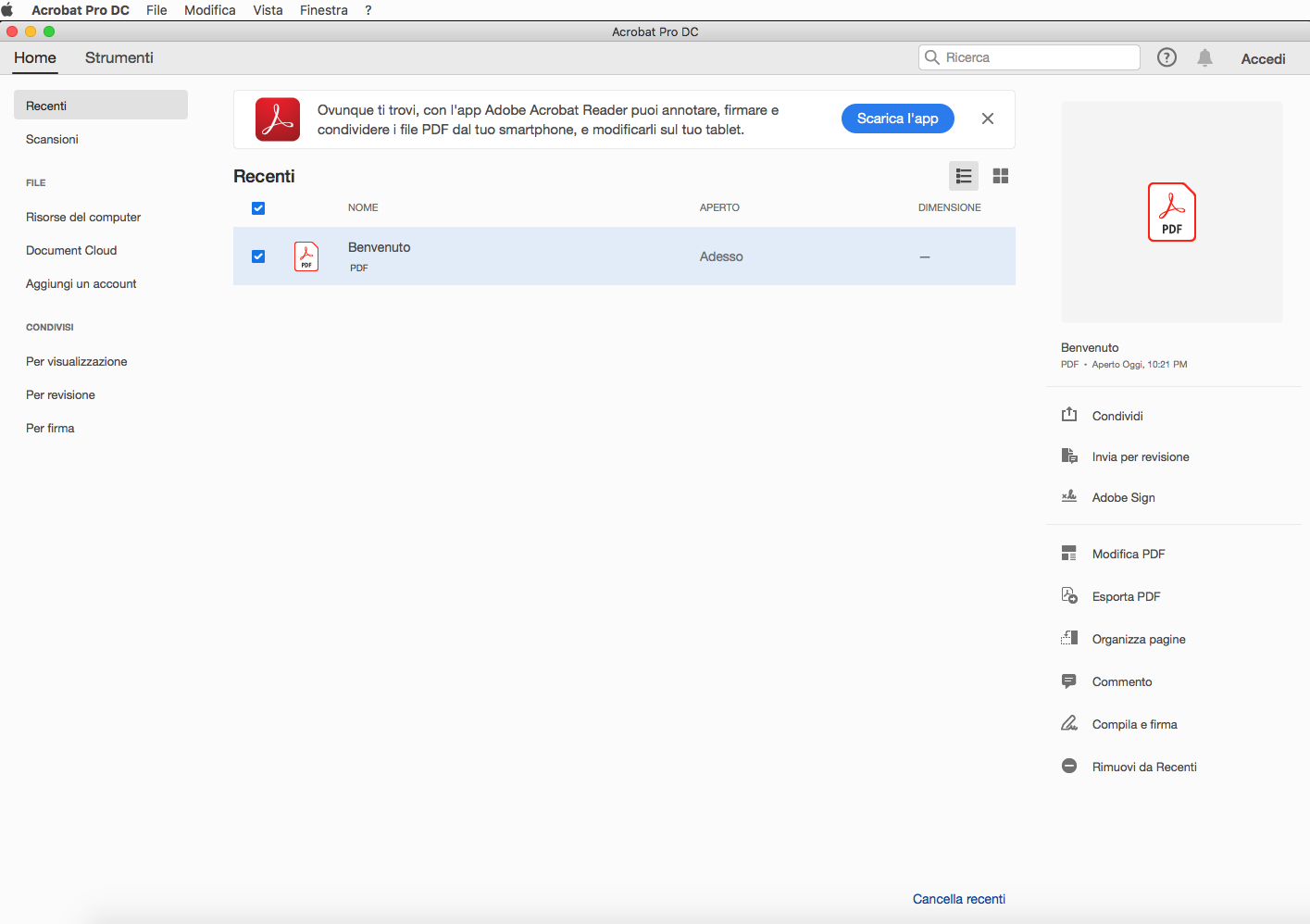Click the Condividi share icon
Viewport: 1310px width, 924px height.
click(x=1069, y=415)
